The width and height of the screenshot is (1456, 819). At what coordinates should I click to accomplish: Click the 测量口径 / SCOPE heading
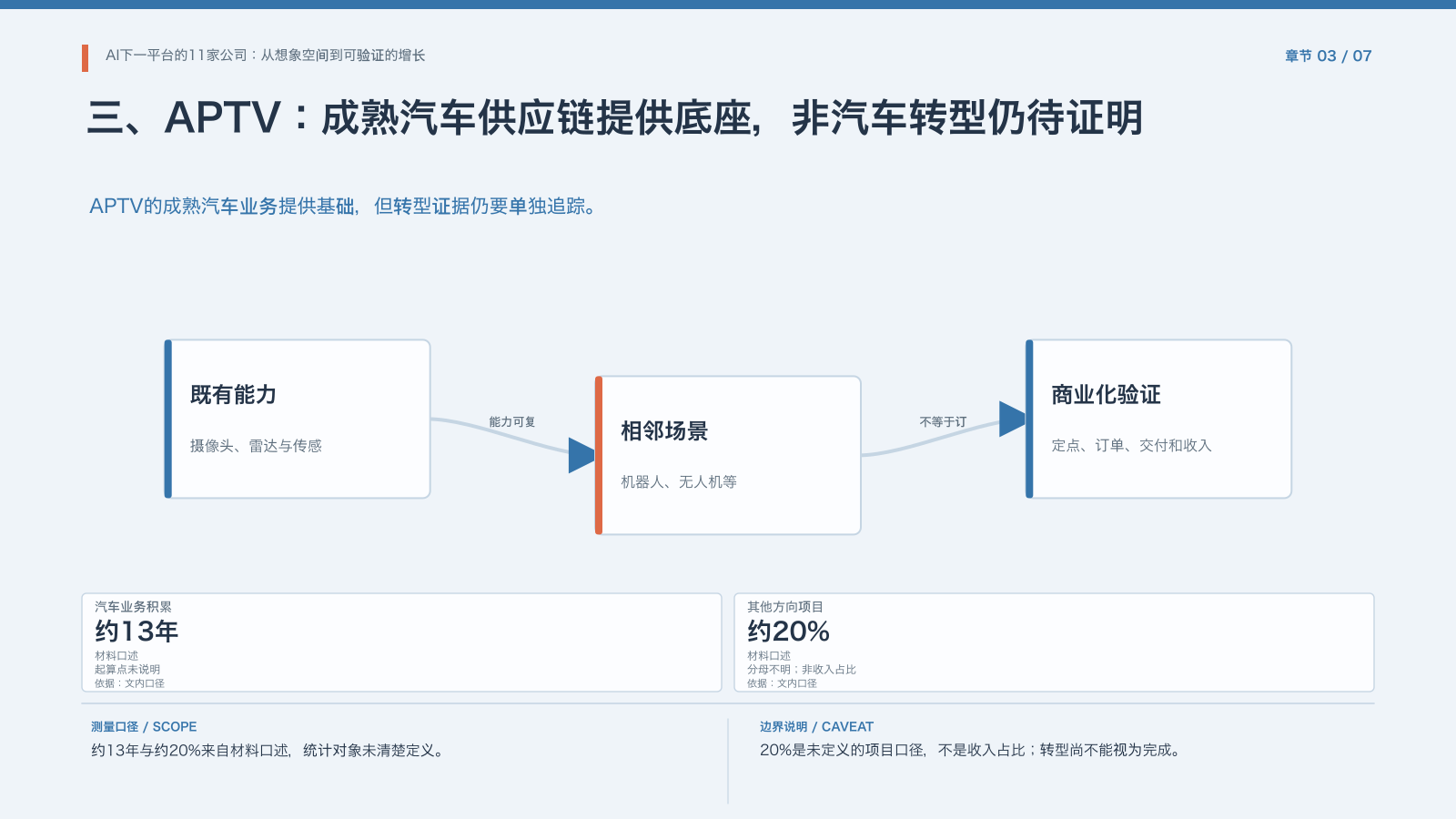click(x=144, y=727)
